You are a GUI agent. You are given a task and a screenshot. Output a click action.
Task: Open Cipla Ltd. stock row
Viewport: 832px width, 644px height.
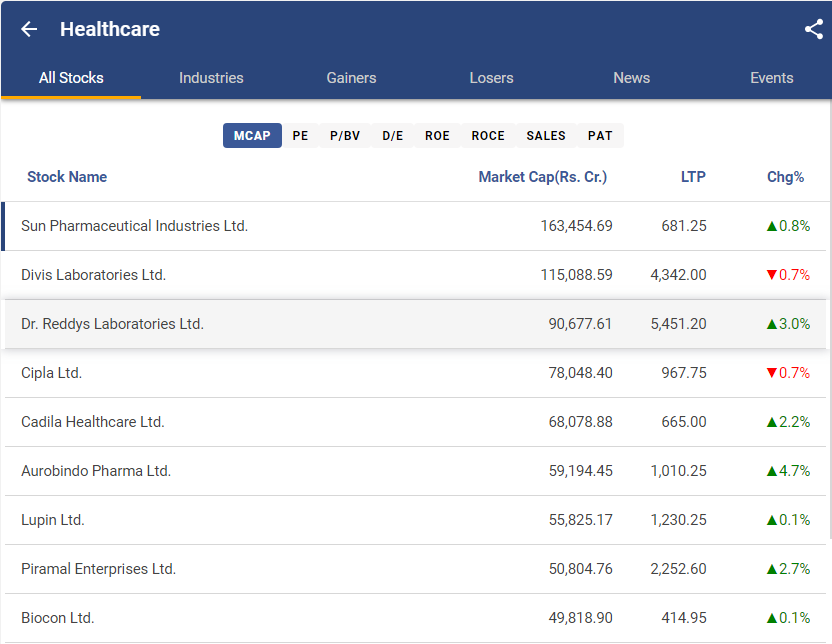415,373
